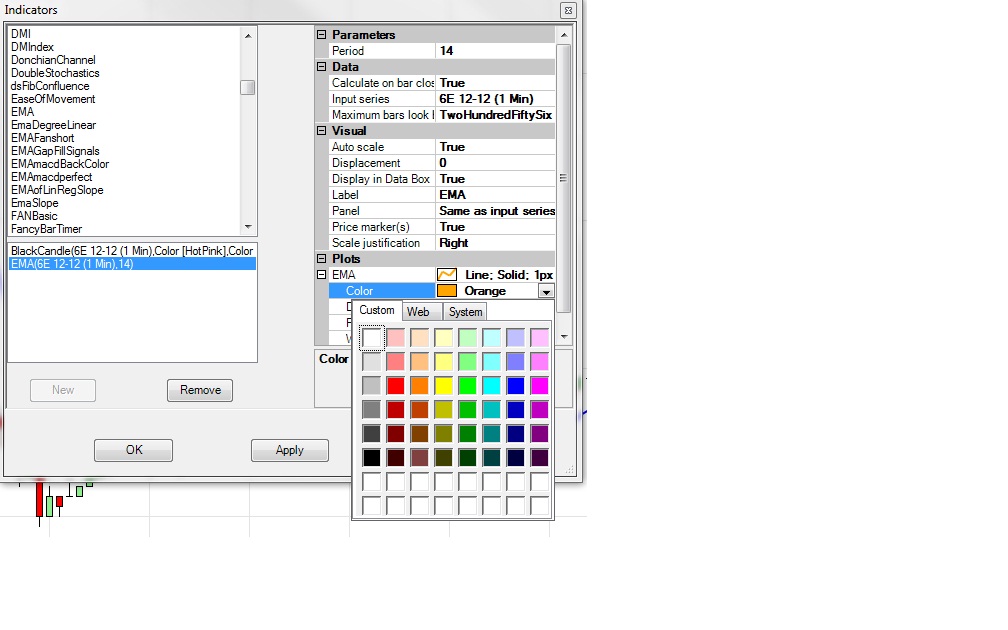Viewport: 1008px width, 630px height.
Task: Edit the Displacement value field
Action: 495,163
